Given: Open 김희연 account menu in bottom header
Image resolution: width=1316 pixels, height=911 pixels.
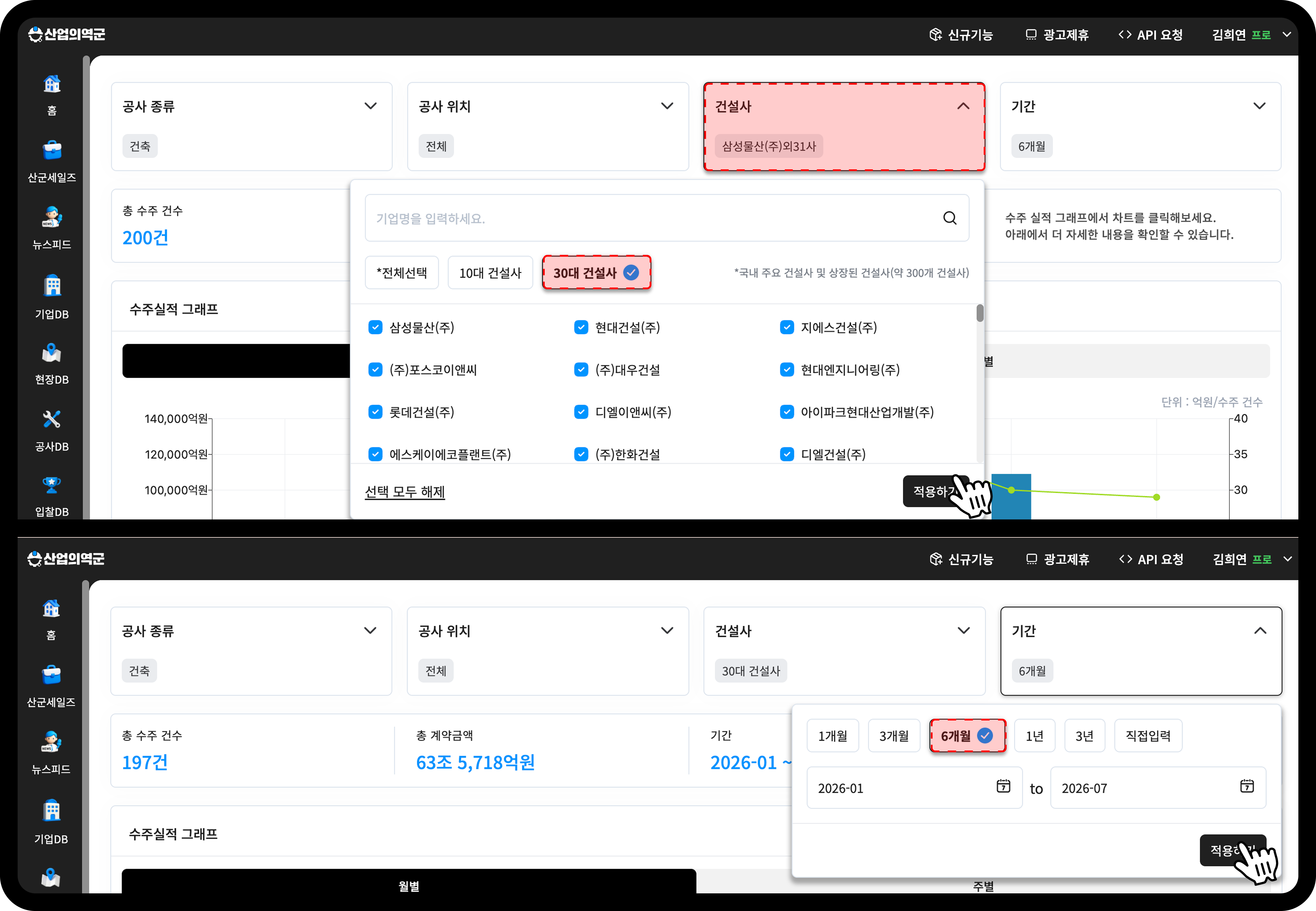Looking at the screenshot, I should [x=1252, y=559].
